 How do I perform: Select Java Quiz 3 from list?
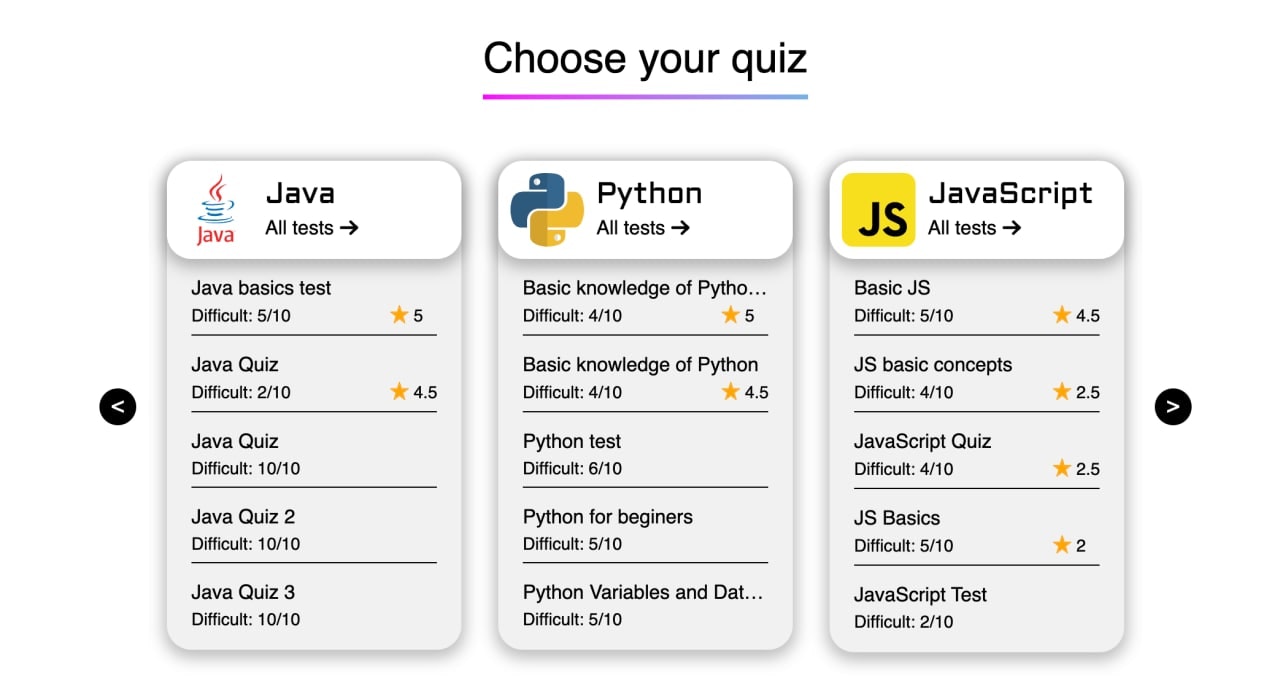(x=314, y=605)
